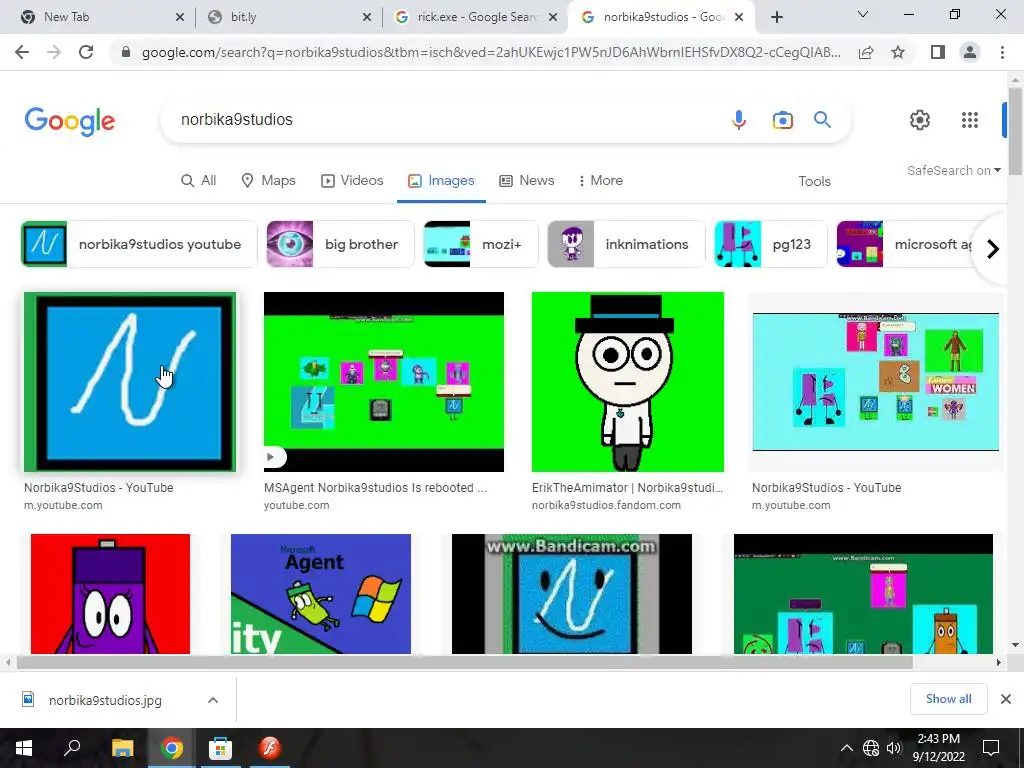Expand the SafeSearch on dropdown
Viewport: 1024px width, 768px height.
953,170
